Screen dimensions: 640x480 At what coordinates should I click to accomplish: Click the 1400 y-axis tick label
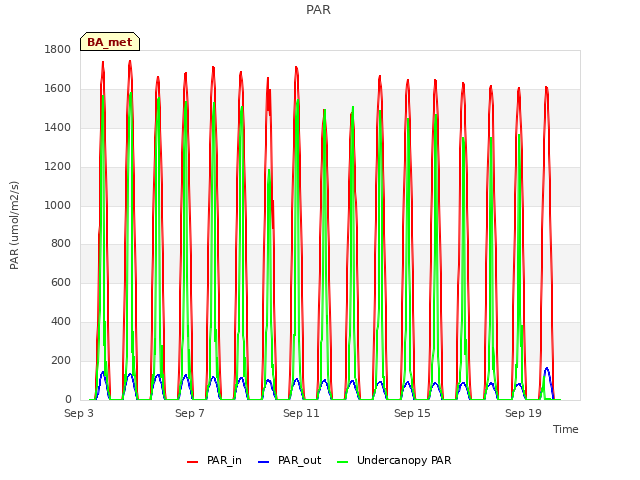pyautogui.click(x=58, y=127)
